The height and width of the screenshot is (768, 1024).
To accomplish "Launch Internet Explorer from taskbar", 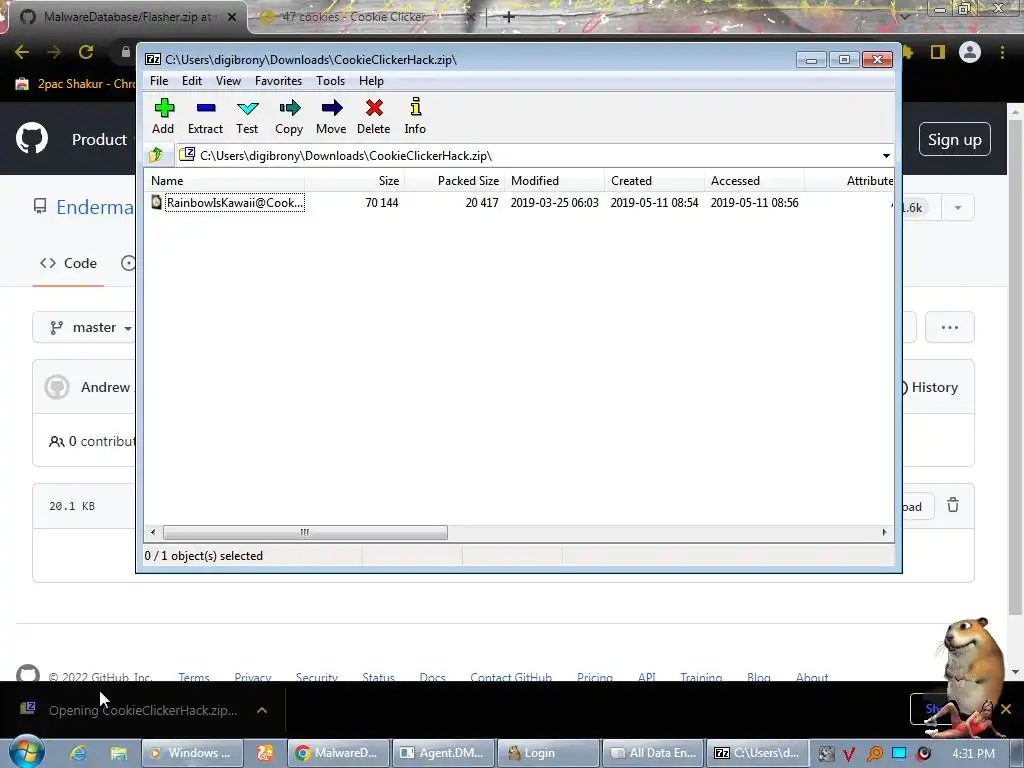I will pyautogui.click(x=78, y=753).
